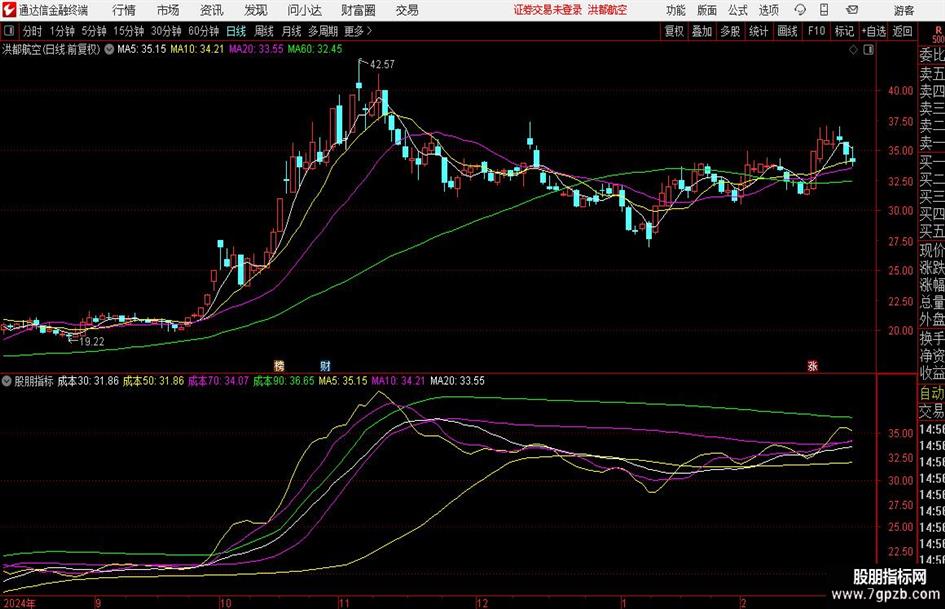Open the customer service headset icon
The width and height of the screenshot is (945, 609).
pyautogui.click(x=800, y=10)
